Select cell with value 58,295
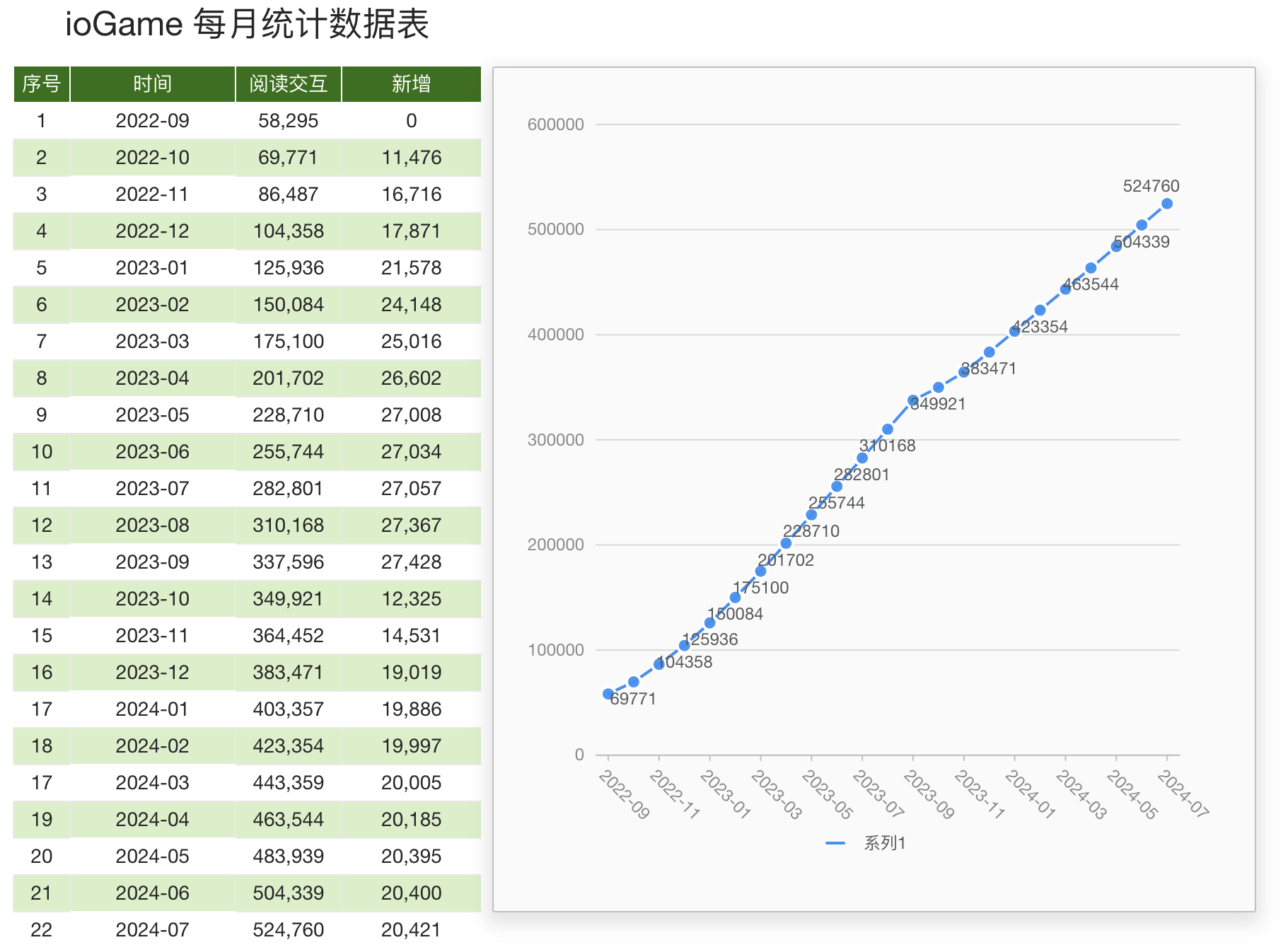Screen dimensions: 1283x952 tap(289, 121)
